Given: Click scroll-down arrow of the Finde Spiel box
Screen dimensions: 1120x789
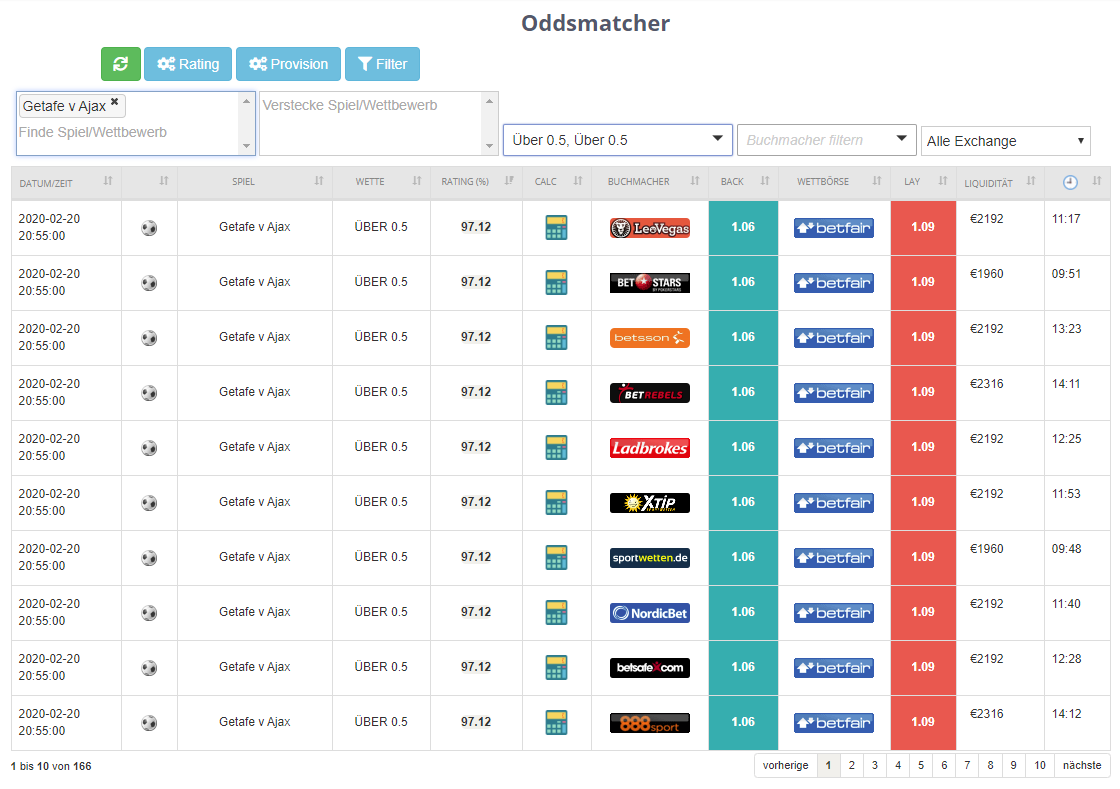Looking at the screenshot, I should [x=246, y=146].
